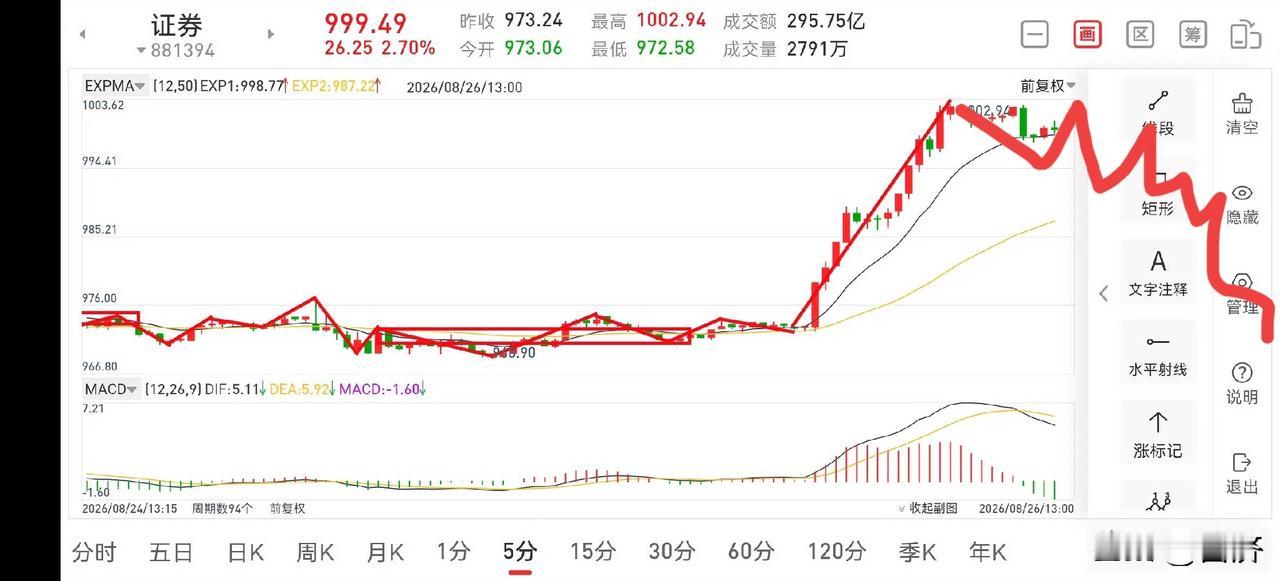The width and height of the screenshot is (1280, 581).
Task: Pick the 水平射线 horizontal ray tool
Action: 1158,355
